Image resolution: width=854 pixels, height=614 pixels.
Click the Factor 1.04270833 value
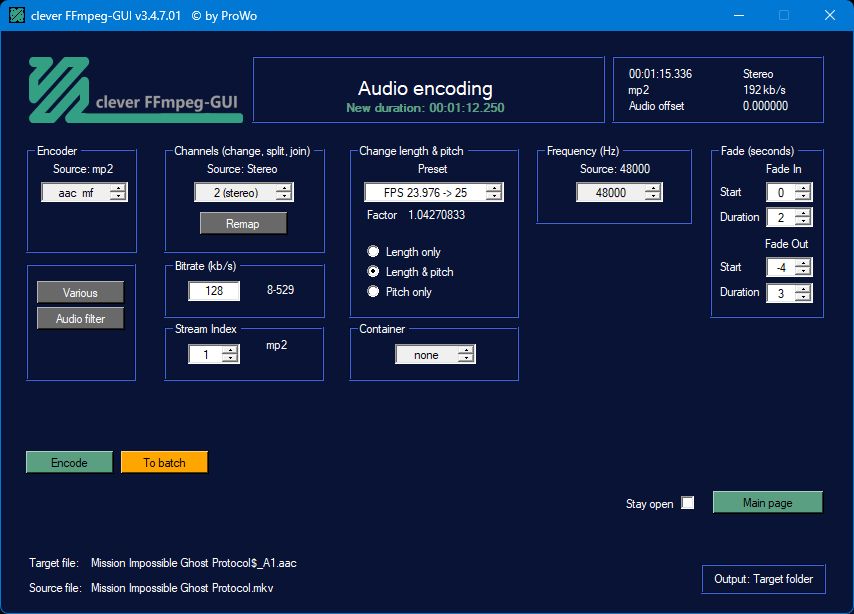[x=437, y=215]
